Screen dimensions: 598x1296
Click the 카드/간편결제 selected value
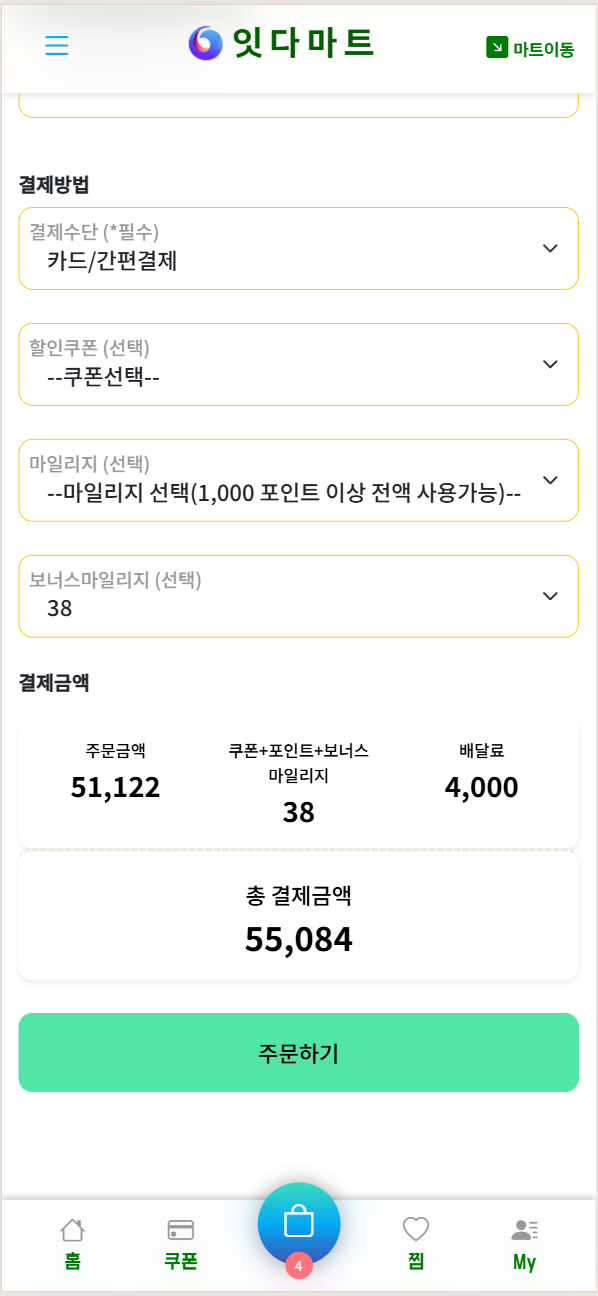pos(112,262)
